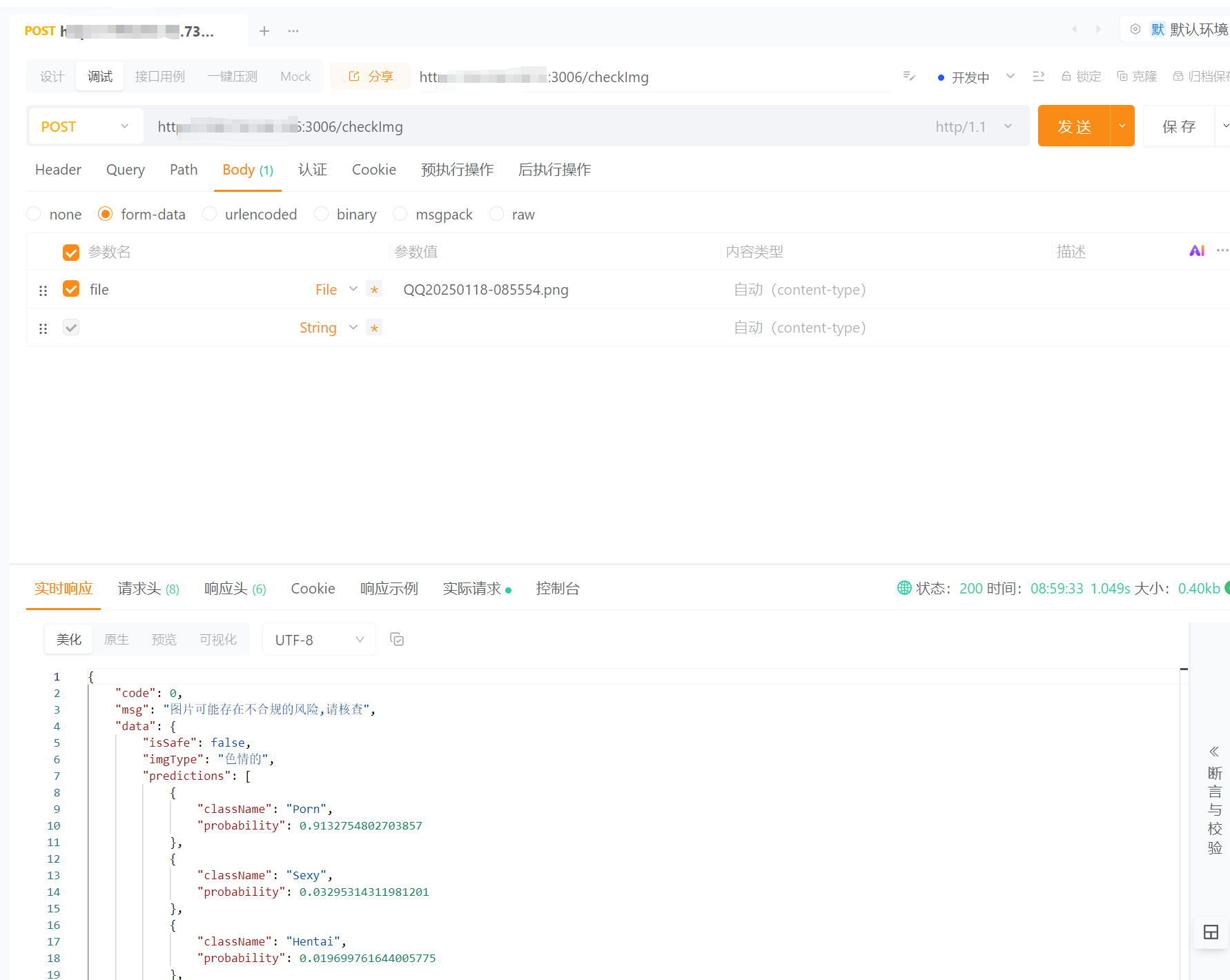Mark the file parameter as required star
The image size is (1230, 980).
tap(374, 289)
